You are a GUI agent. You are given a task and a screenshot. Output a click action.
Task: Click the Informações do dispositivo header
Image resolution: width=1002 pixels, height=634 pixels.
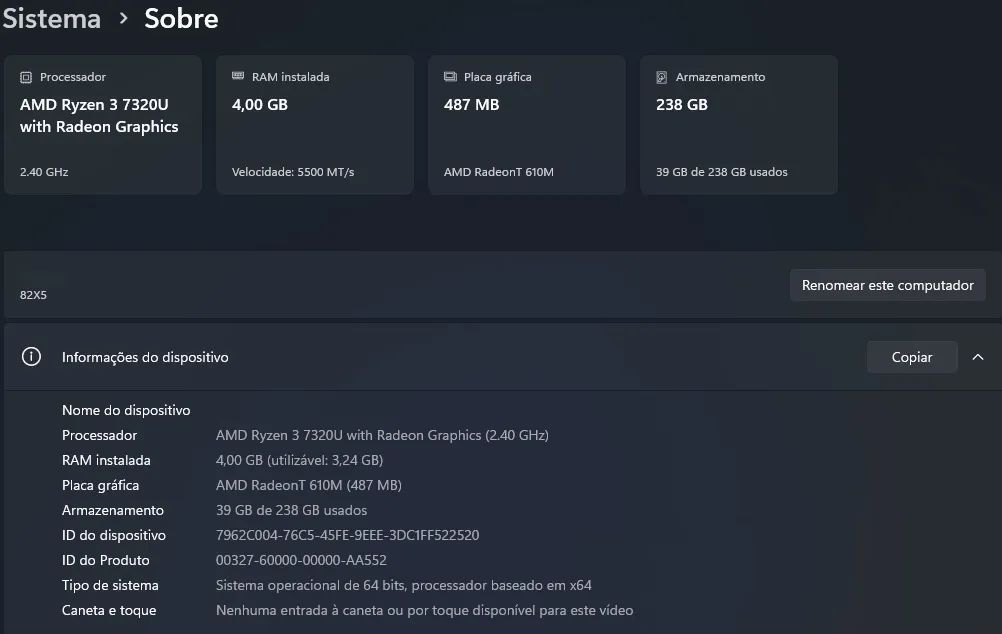(145, 357)
